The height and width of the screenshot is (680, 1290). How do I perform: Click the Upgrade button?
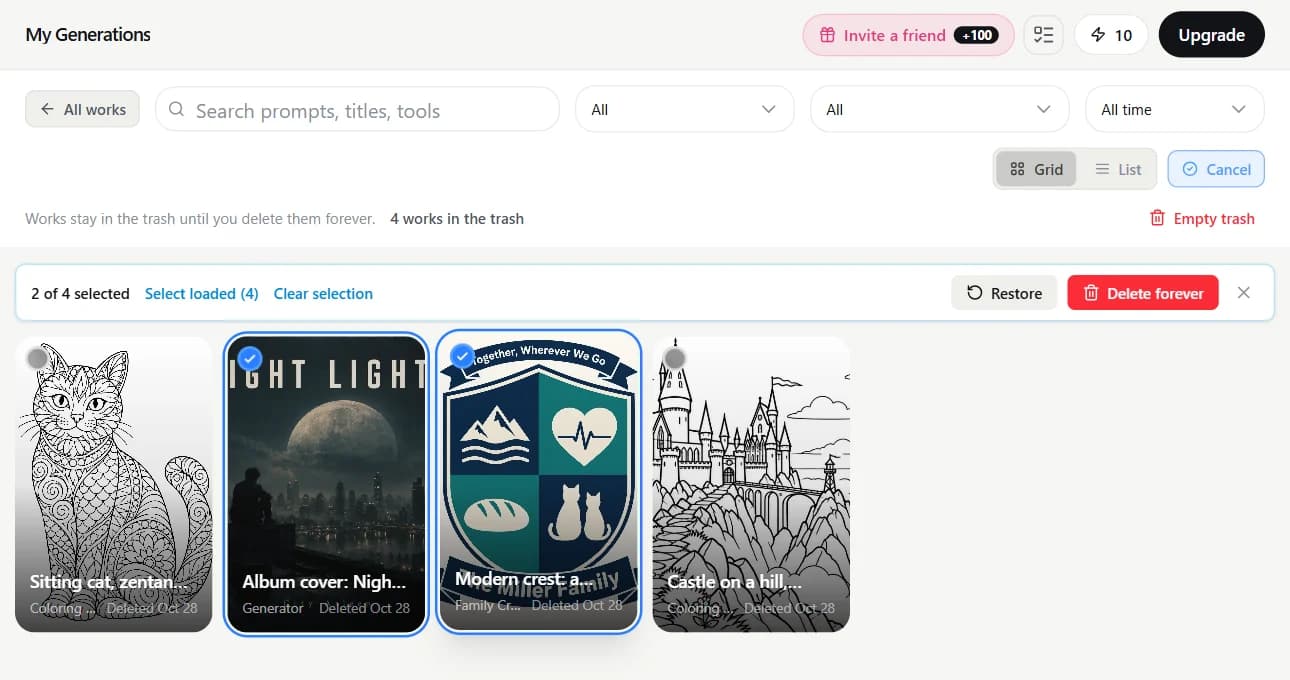click(x=1211, y=35)
